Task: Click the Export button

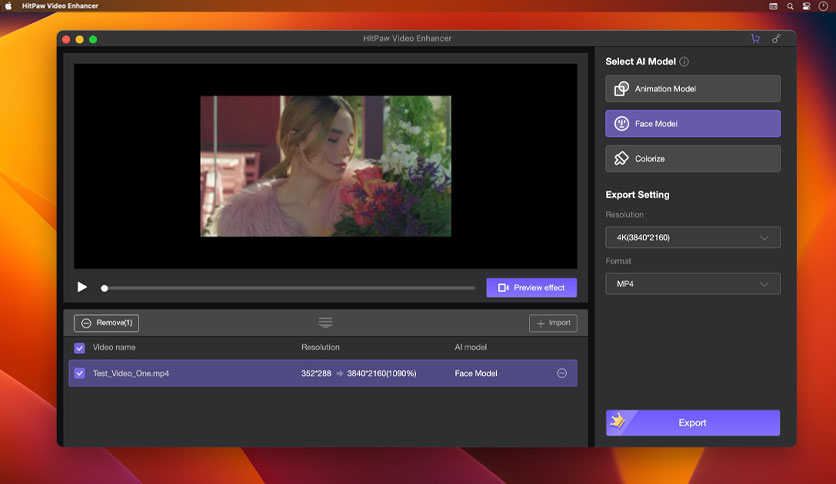Action: click(693, 423)
